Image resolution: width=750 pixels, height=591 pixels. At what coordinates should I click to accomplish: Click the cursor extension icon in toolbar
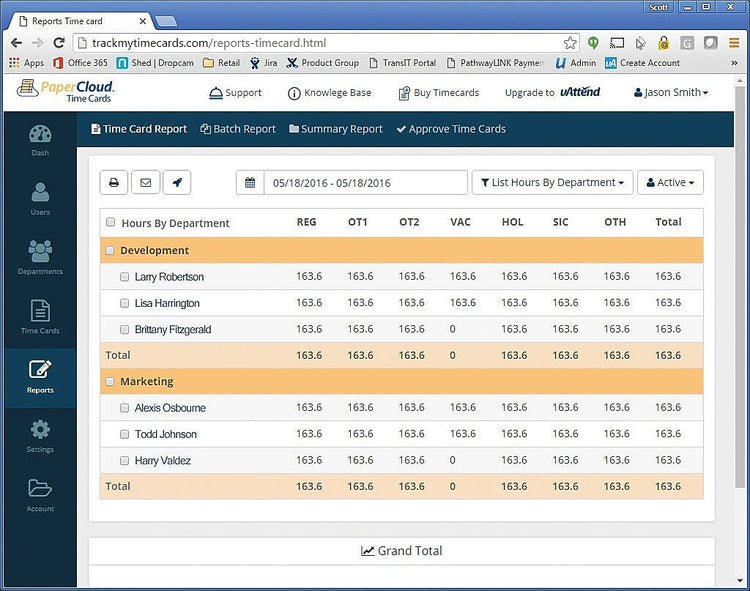[640, 44]
